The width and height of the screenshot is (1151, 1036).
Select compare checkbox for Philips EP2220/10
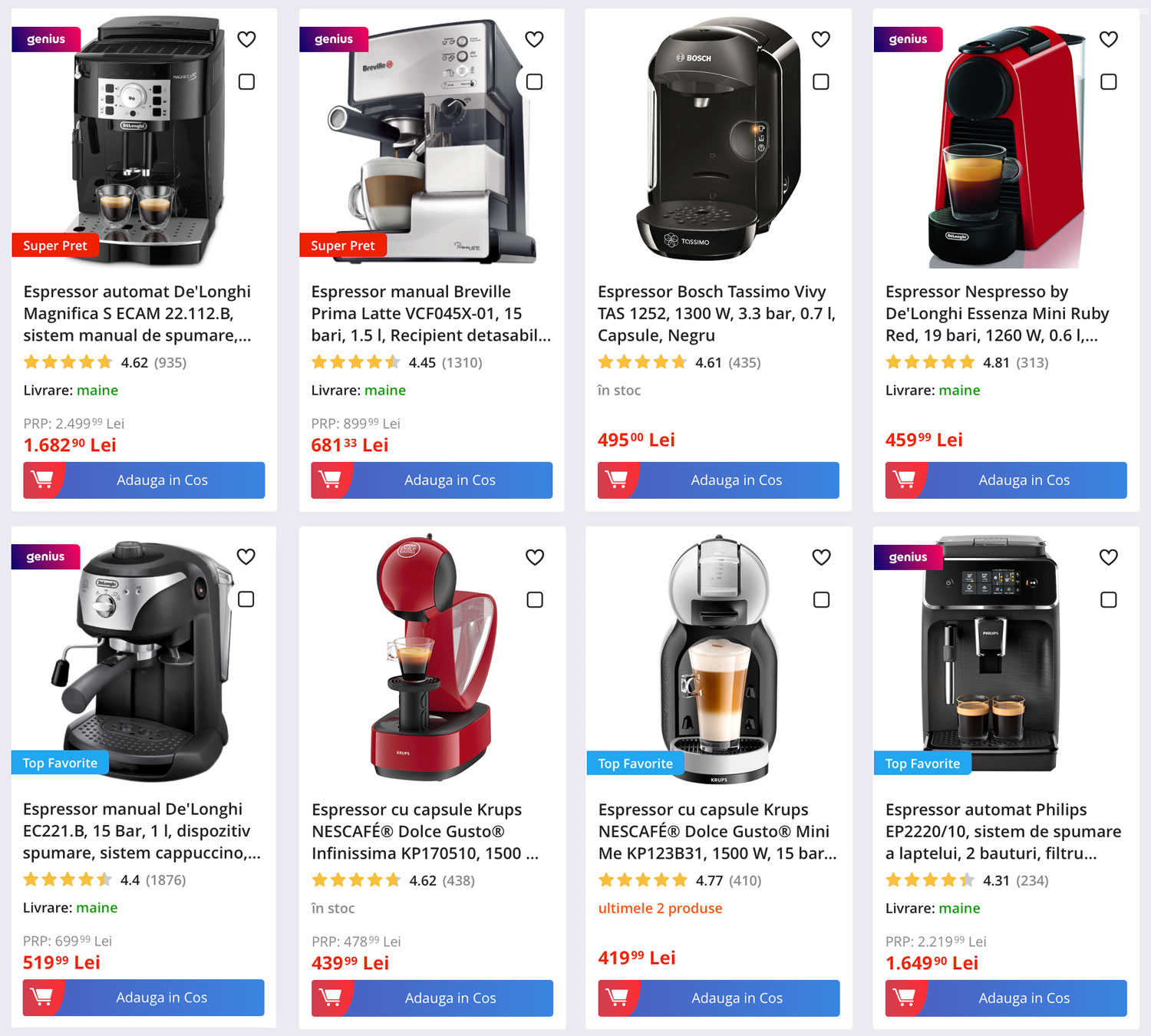coord(1109,599)
